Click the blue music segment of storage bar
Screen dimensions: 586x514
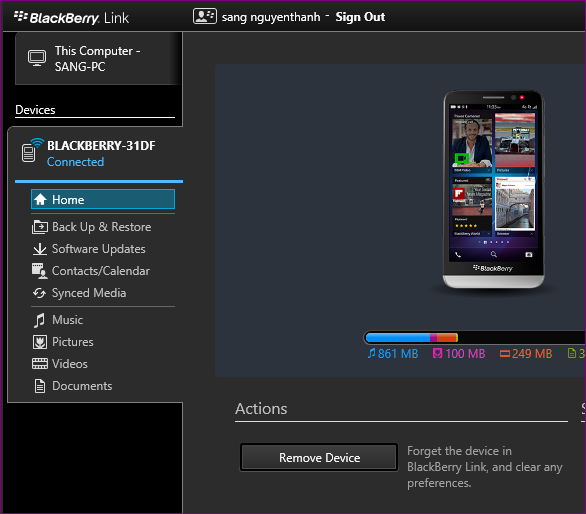point(398,338)
